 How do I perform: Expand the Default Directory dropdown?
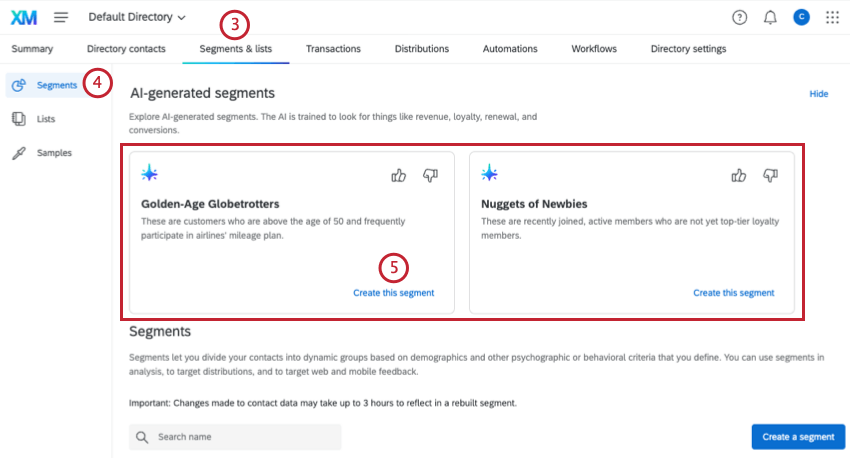coord(137,17)
